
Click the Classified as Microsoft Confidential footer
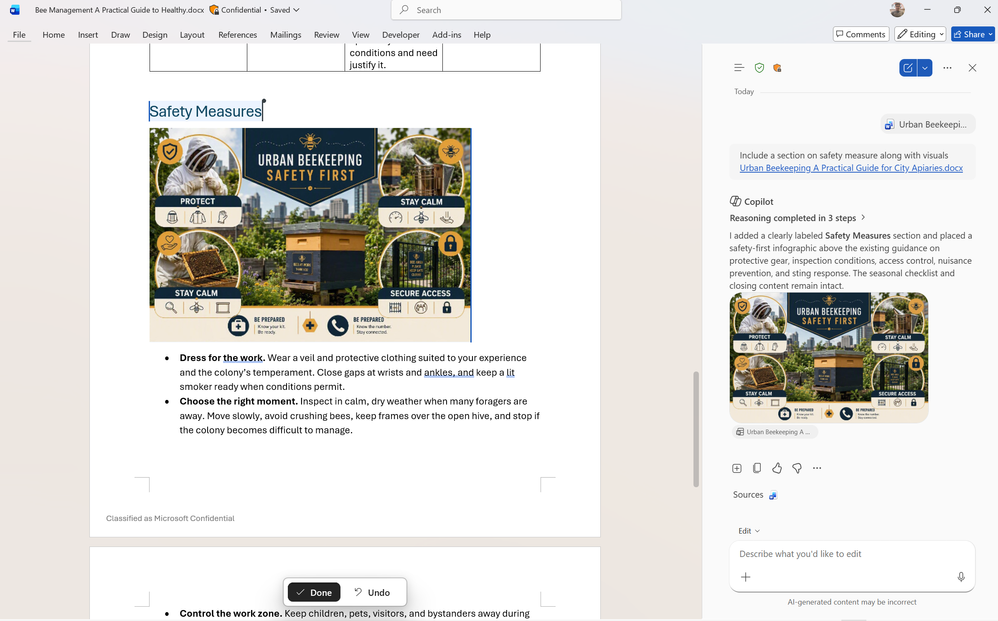click(170, 519)
